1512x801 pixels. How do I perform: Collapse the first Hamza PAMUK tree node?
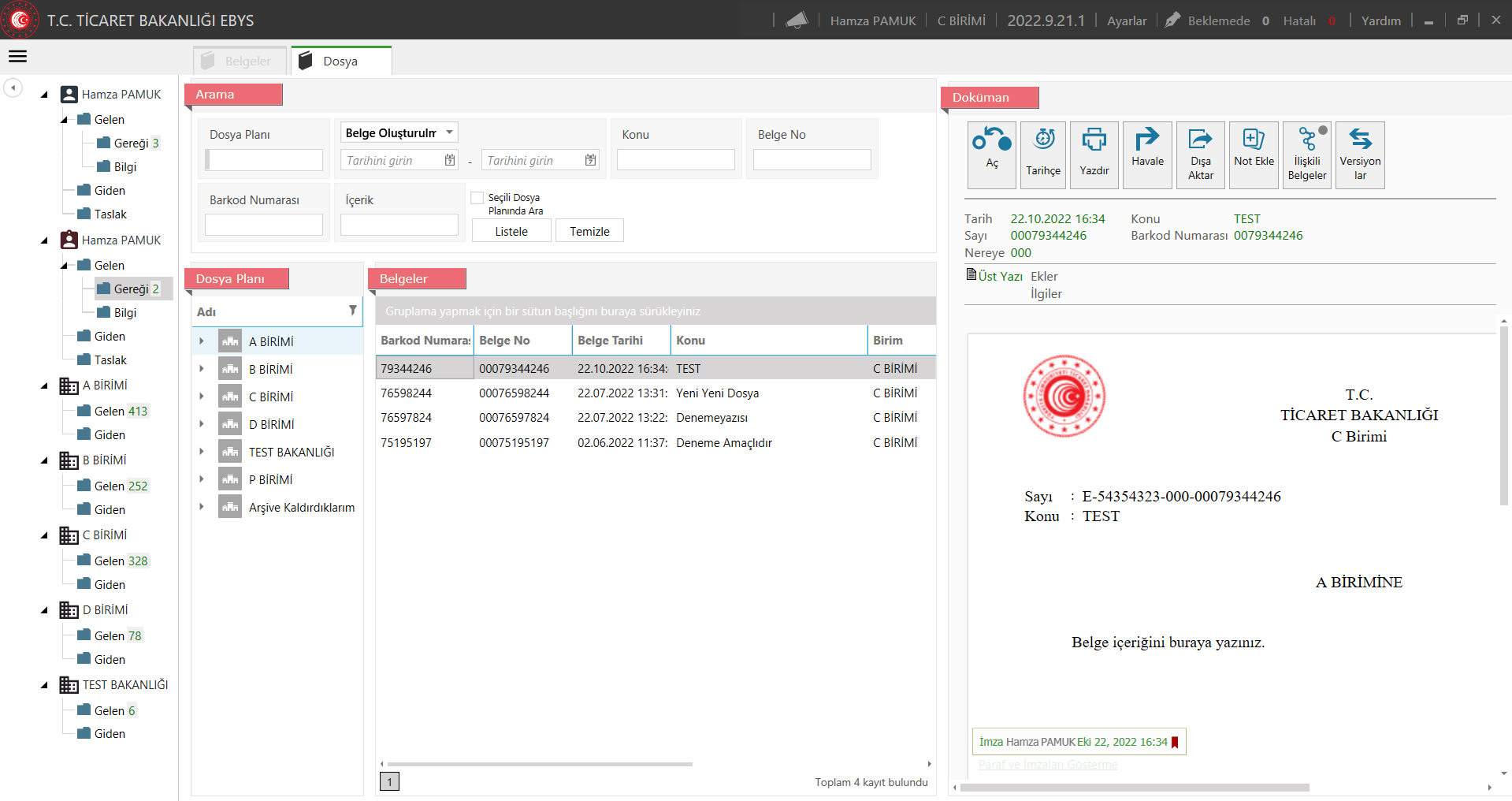click(45, 95)
